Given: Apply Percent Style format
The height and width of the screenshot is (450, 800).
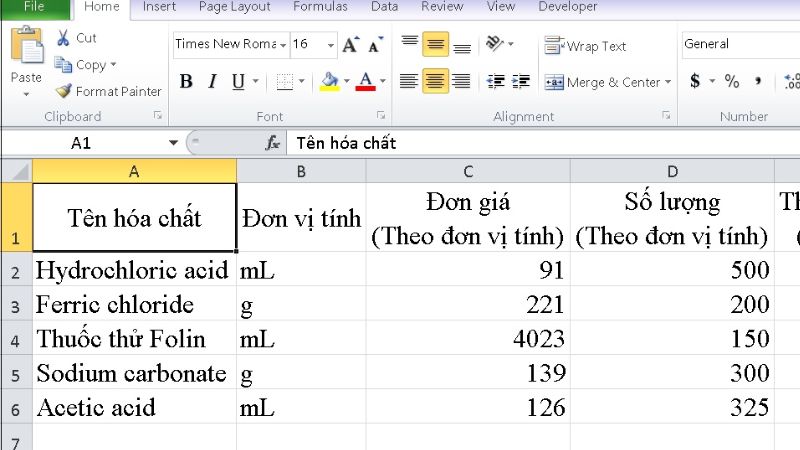Looking at the screenshot, I should (732, 81).
